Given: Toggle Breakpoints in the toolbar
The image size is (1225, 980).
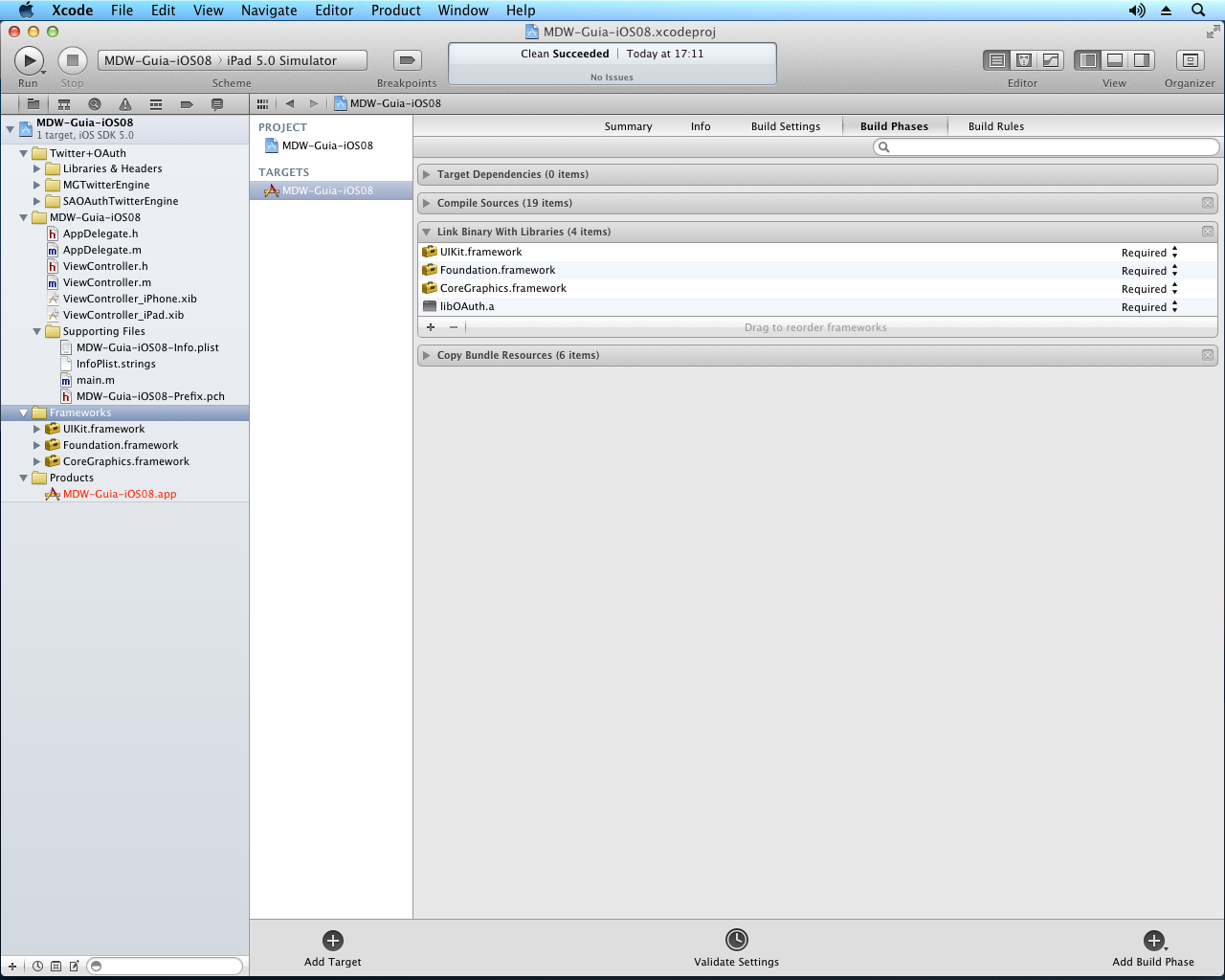Looking at the screenshot, I should [408, 60].
